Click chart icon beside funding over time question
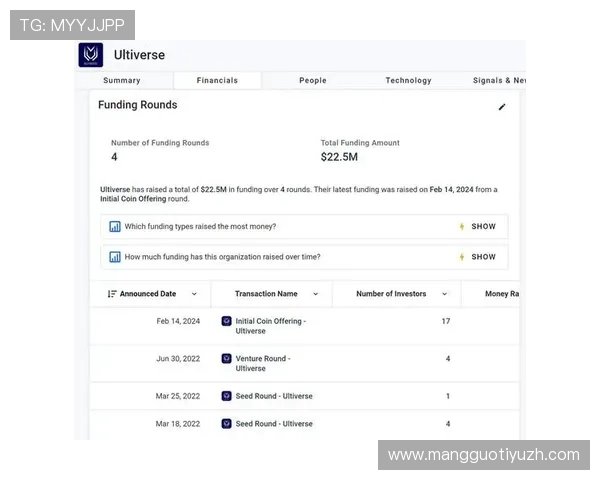Screen dimensions: 600x480 [x=115, y=257]
